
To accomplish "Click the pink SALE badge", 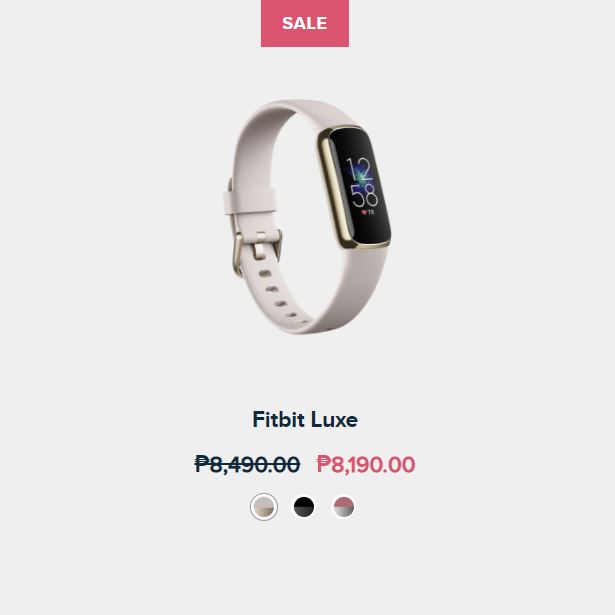I will tap(305, 23).
